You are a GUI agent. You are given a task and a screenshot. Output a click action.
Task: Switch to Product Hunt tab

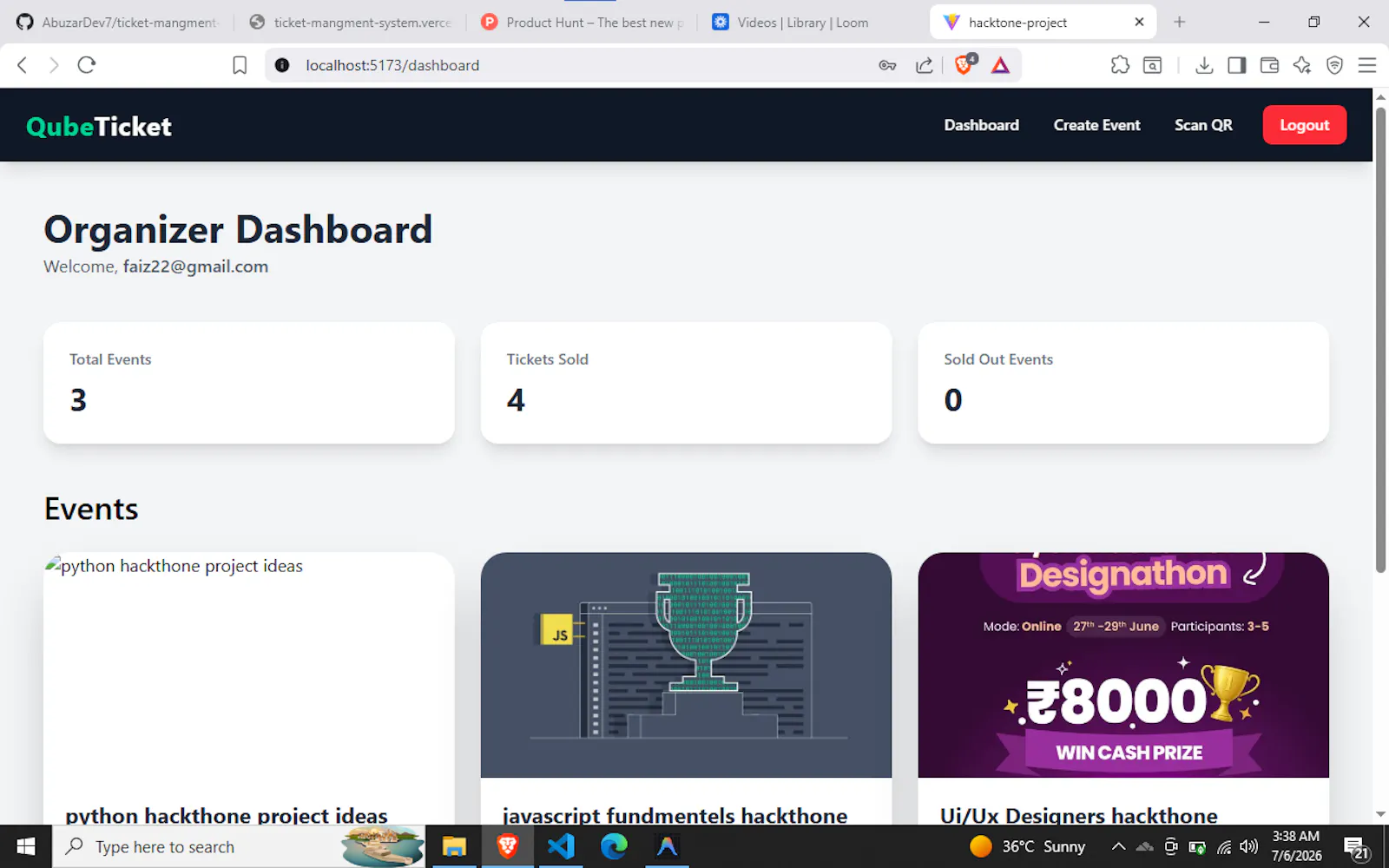pyautogui.click(x=583, y=23)
